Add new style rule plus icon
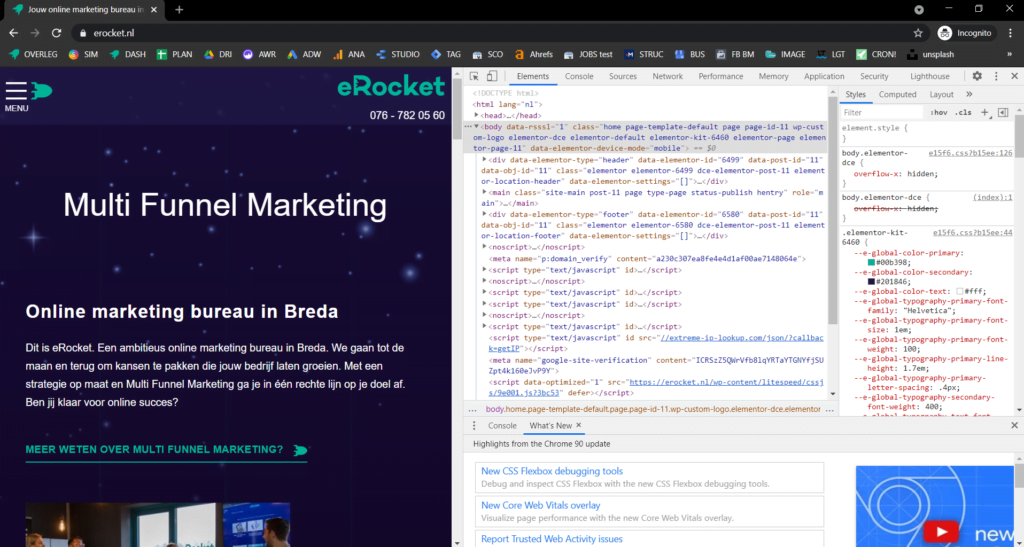The image size is (1024, 547). click(985, 112)
